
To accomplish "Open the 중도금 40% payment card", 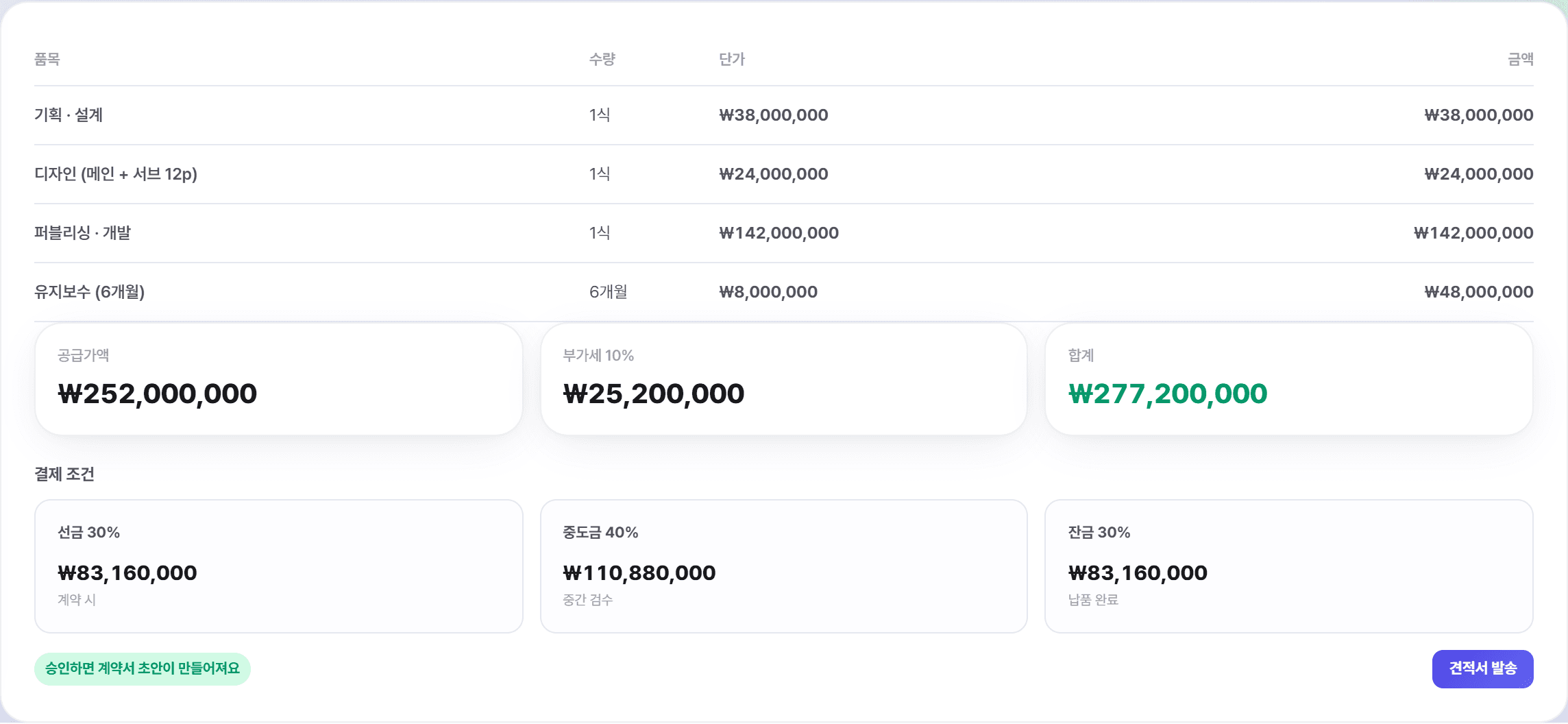I will pos(783,566).
